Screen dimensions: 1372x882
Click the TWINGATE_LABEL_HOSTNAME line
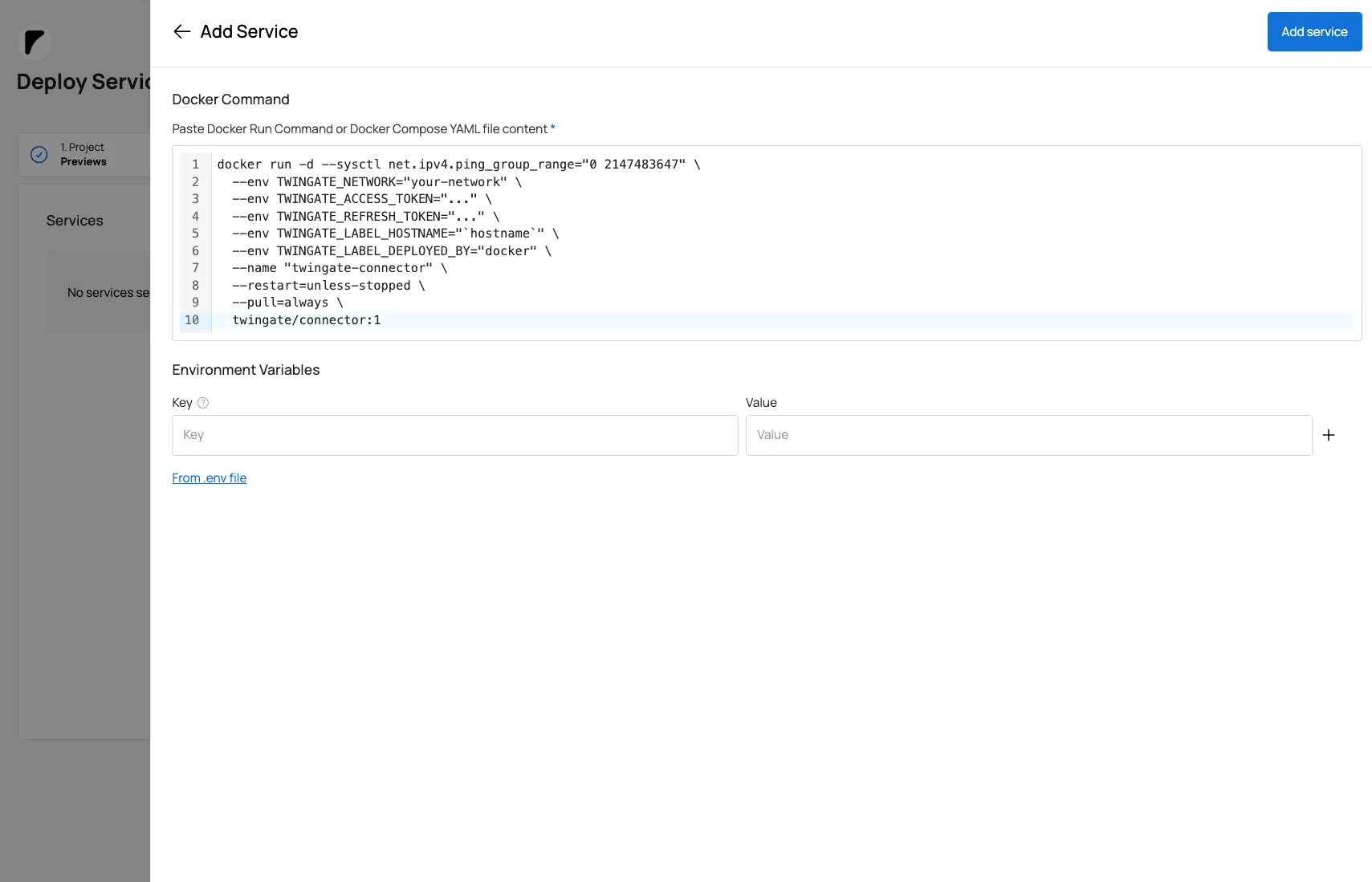395,234
